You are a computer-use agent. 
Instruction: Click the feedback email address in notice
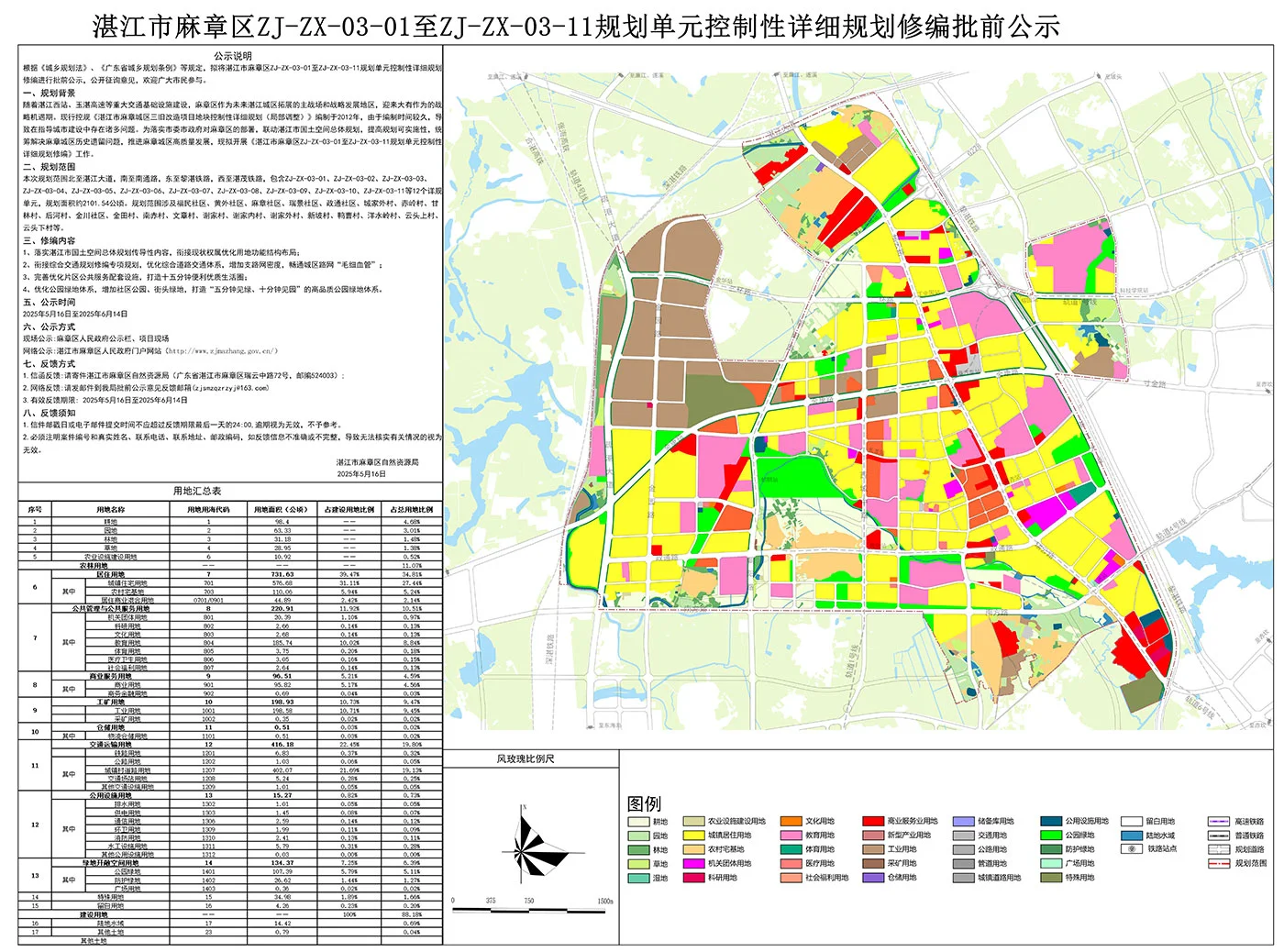[231, 387]
